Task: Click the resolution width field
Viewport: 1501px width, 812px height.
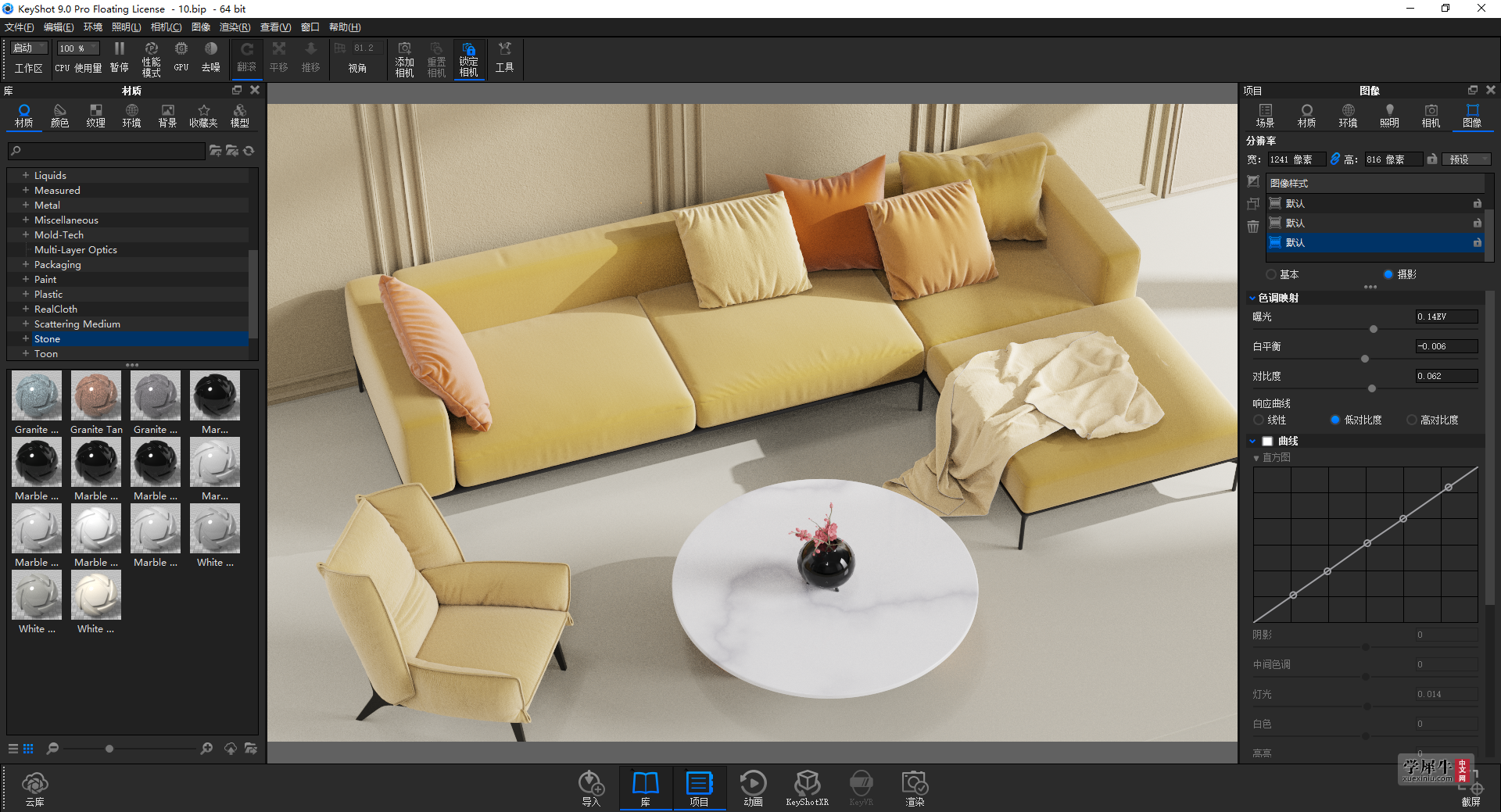Action: click(1296, 159)
